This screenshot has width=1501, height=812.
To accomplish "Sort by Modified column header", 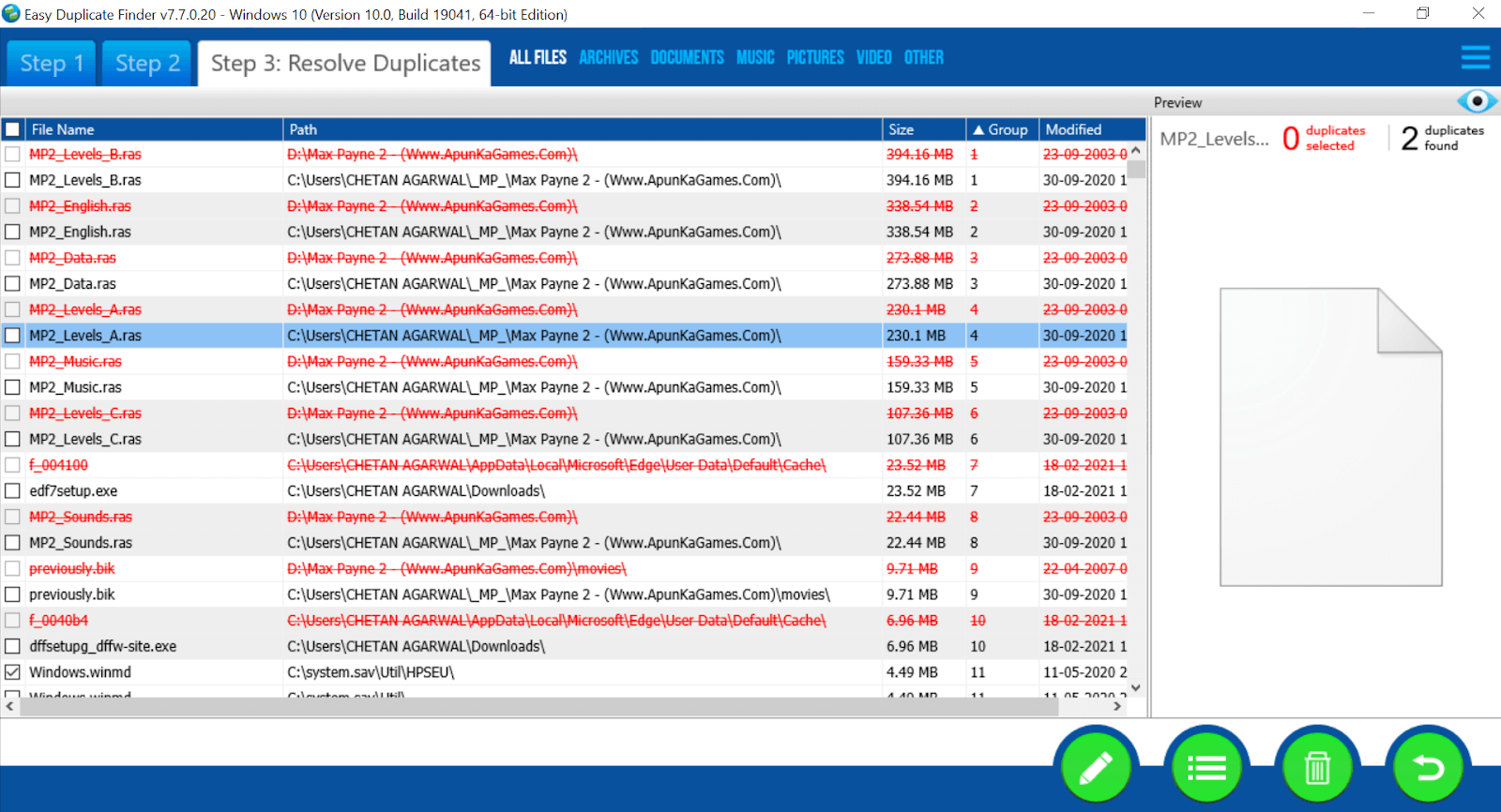I will tap(1092, 129).
